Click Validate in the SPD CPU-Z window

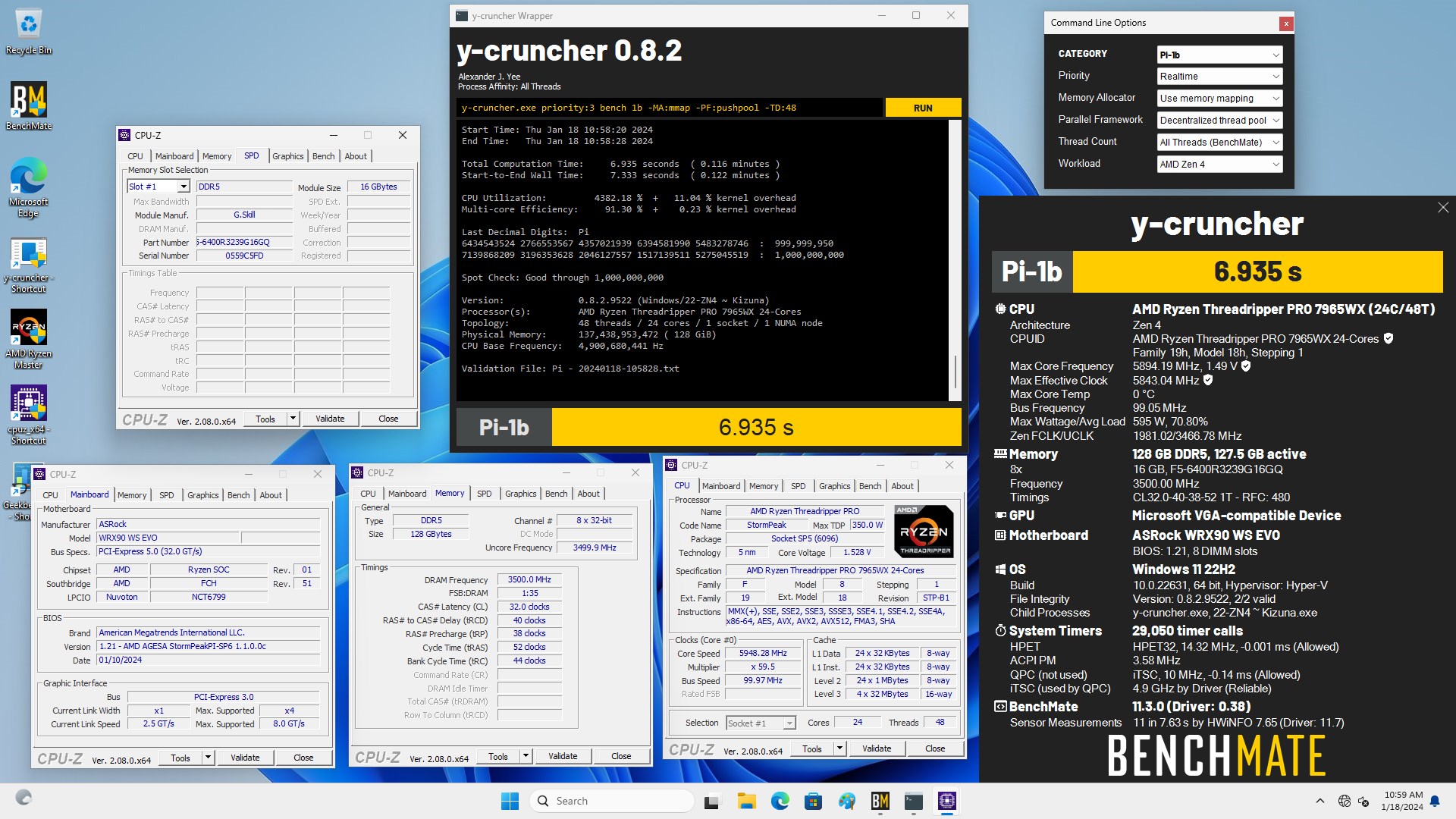(330, 419)
